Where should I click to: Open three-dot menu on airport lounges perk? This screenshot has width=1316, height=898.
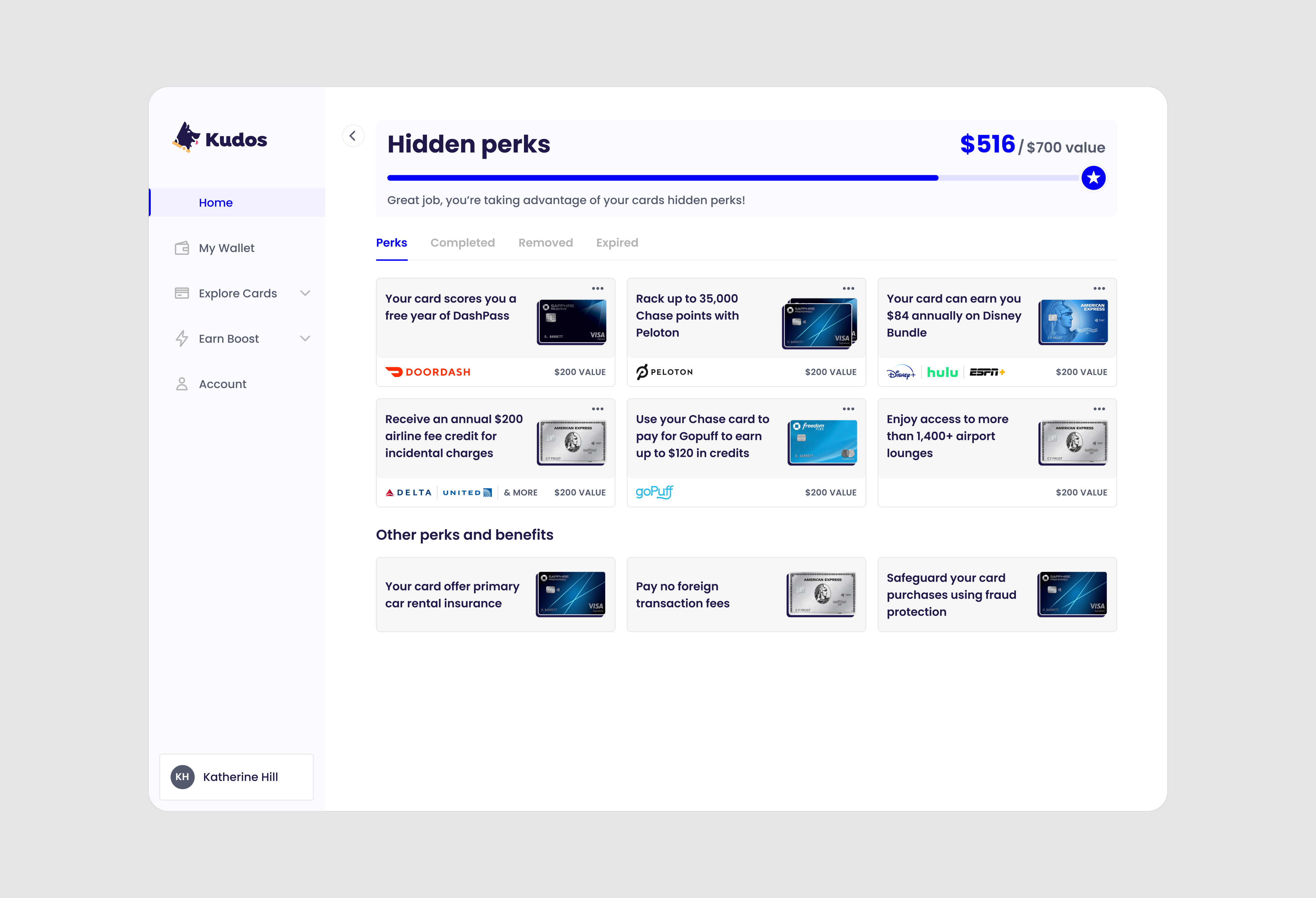coord(1099,409)
